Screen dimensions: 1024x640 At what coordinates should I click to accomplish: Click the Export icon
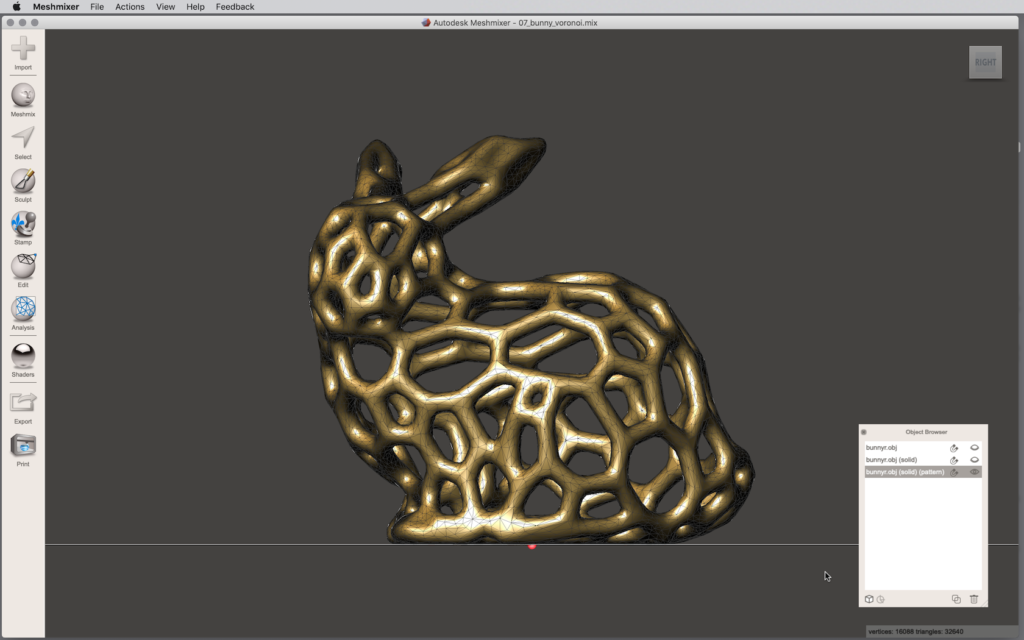23,403
